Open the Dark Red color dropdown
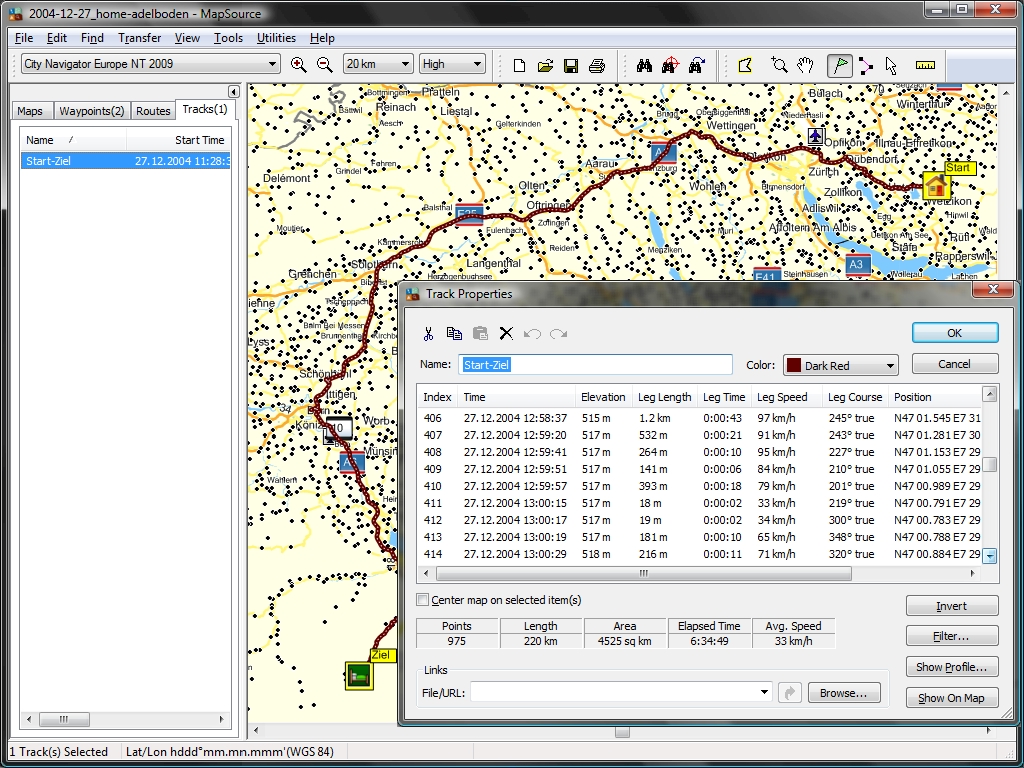This screenshot has width=1024, height=768. (x=890, y=366)
